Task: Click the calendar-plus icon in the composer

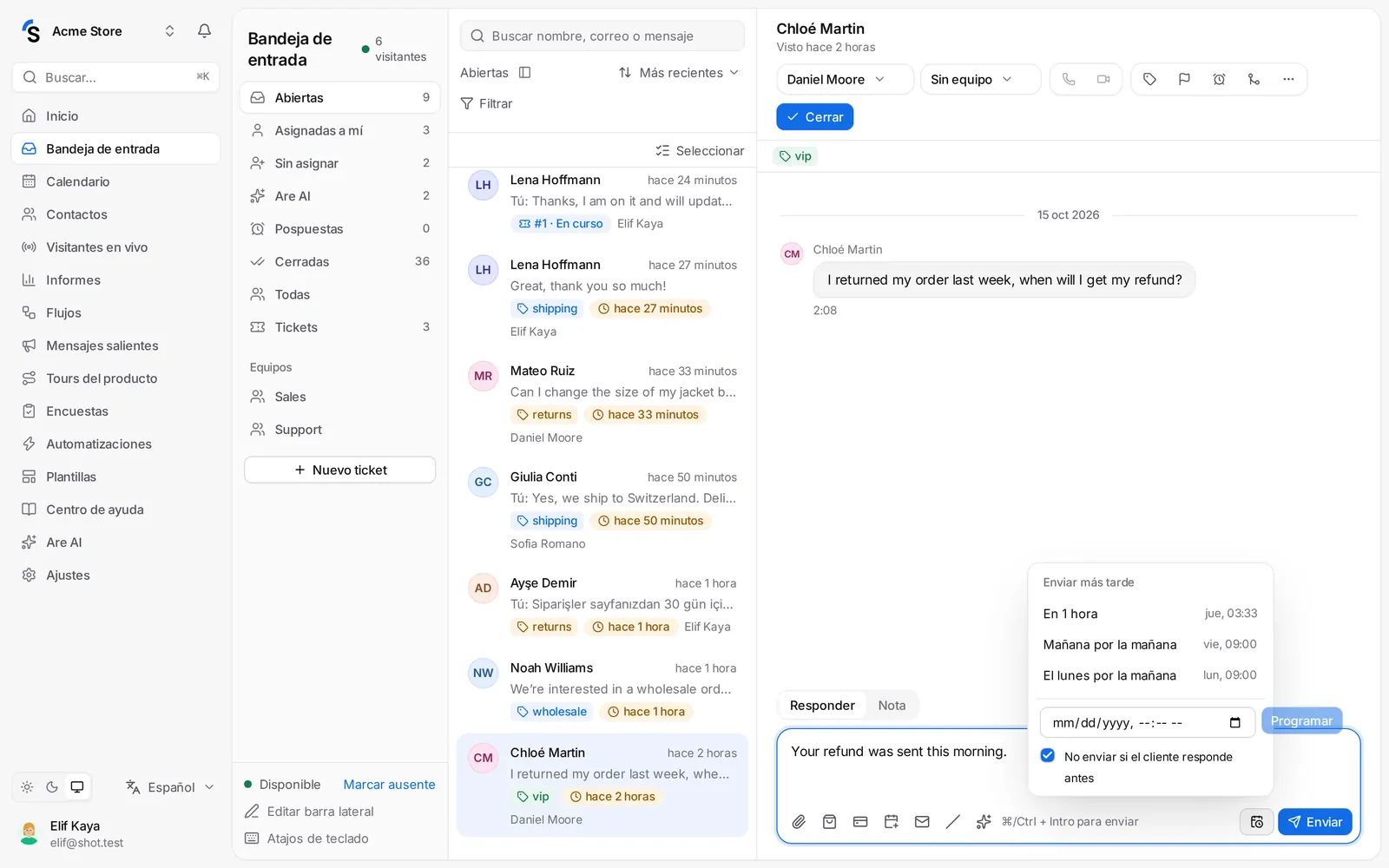Action: 892,821
